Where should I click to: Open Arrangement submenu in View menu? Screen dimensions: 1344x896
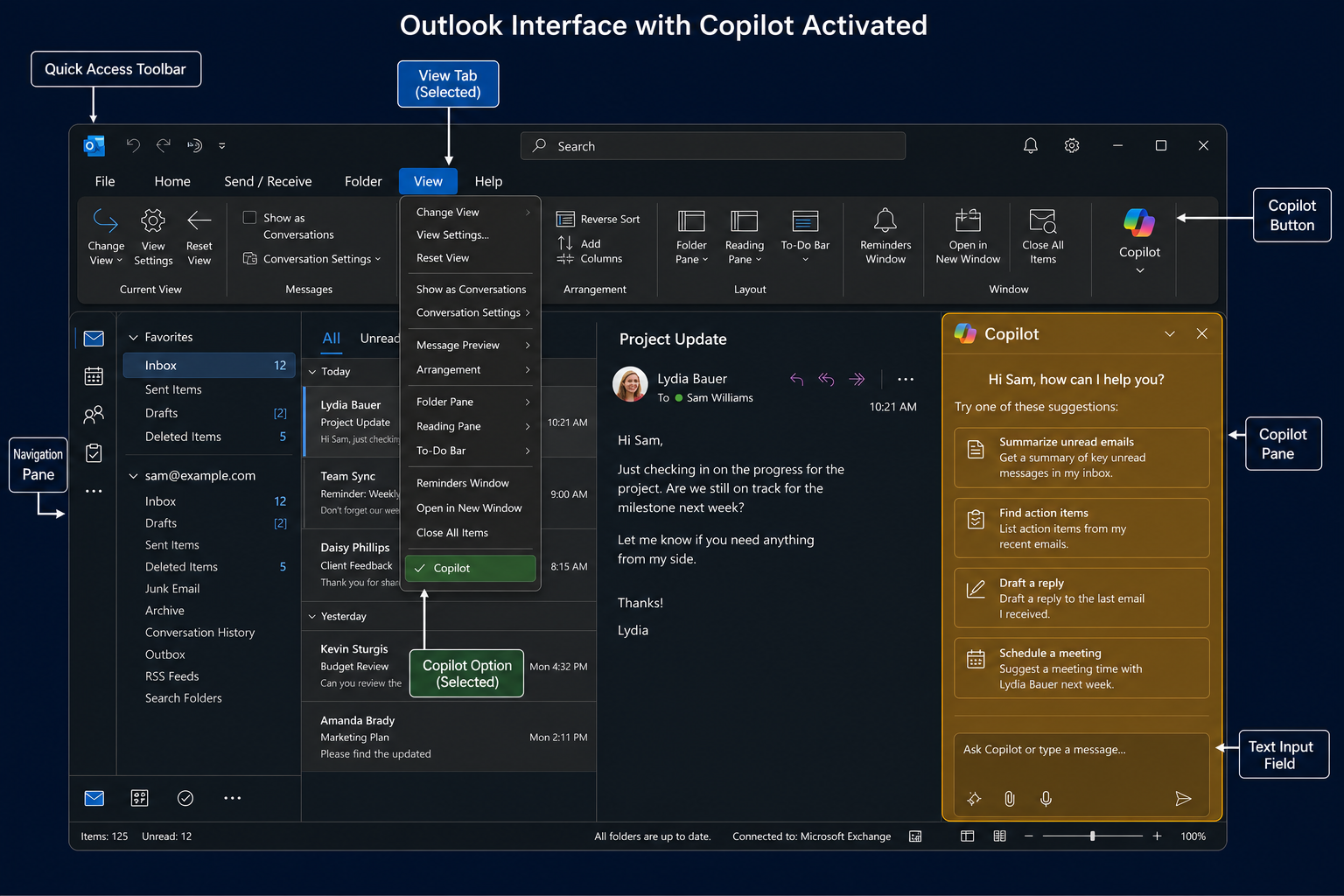(x=472, y=370)
